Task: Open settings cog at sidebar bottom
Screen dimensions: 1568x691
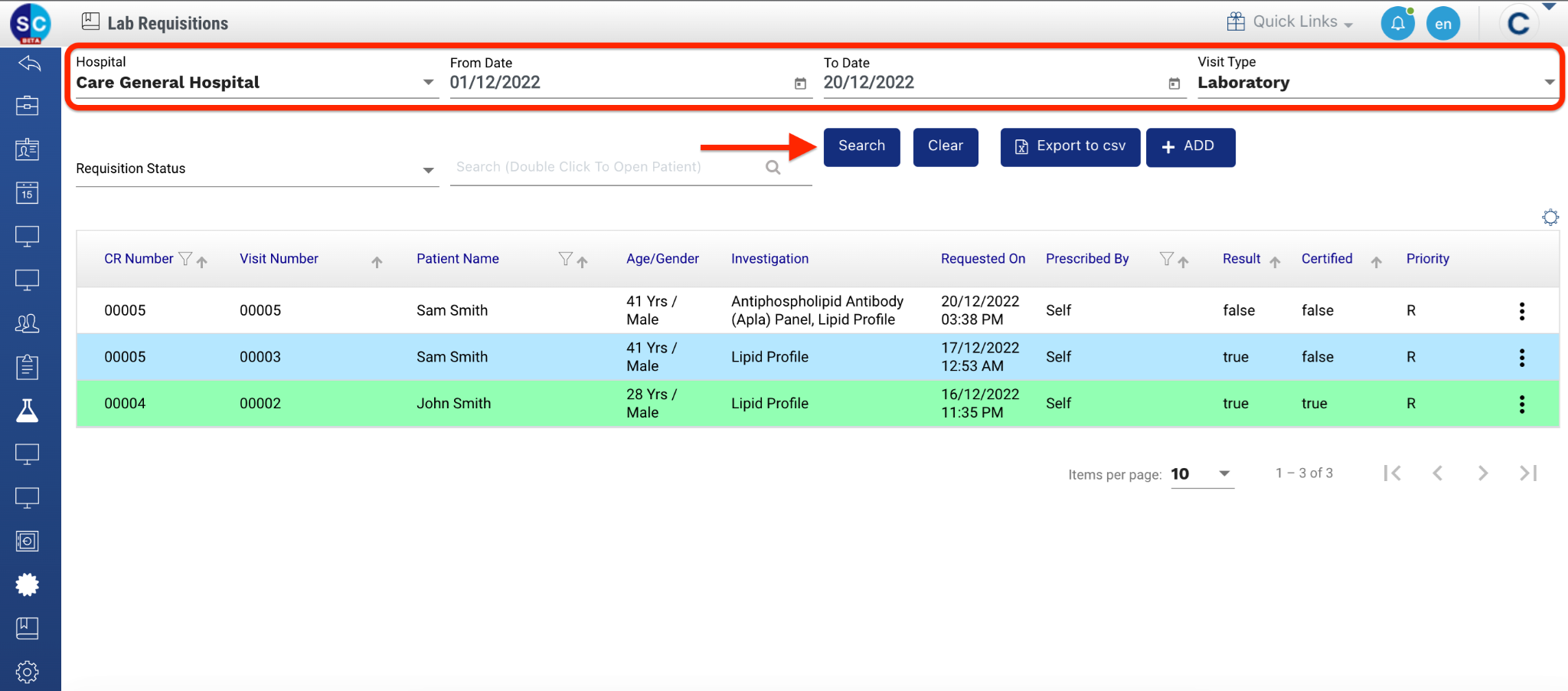Action: point(27,672)
